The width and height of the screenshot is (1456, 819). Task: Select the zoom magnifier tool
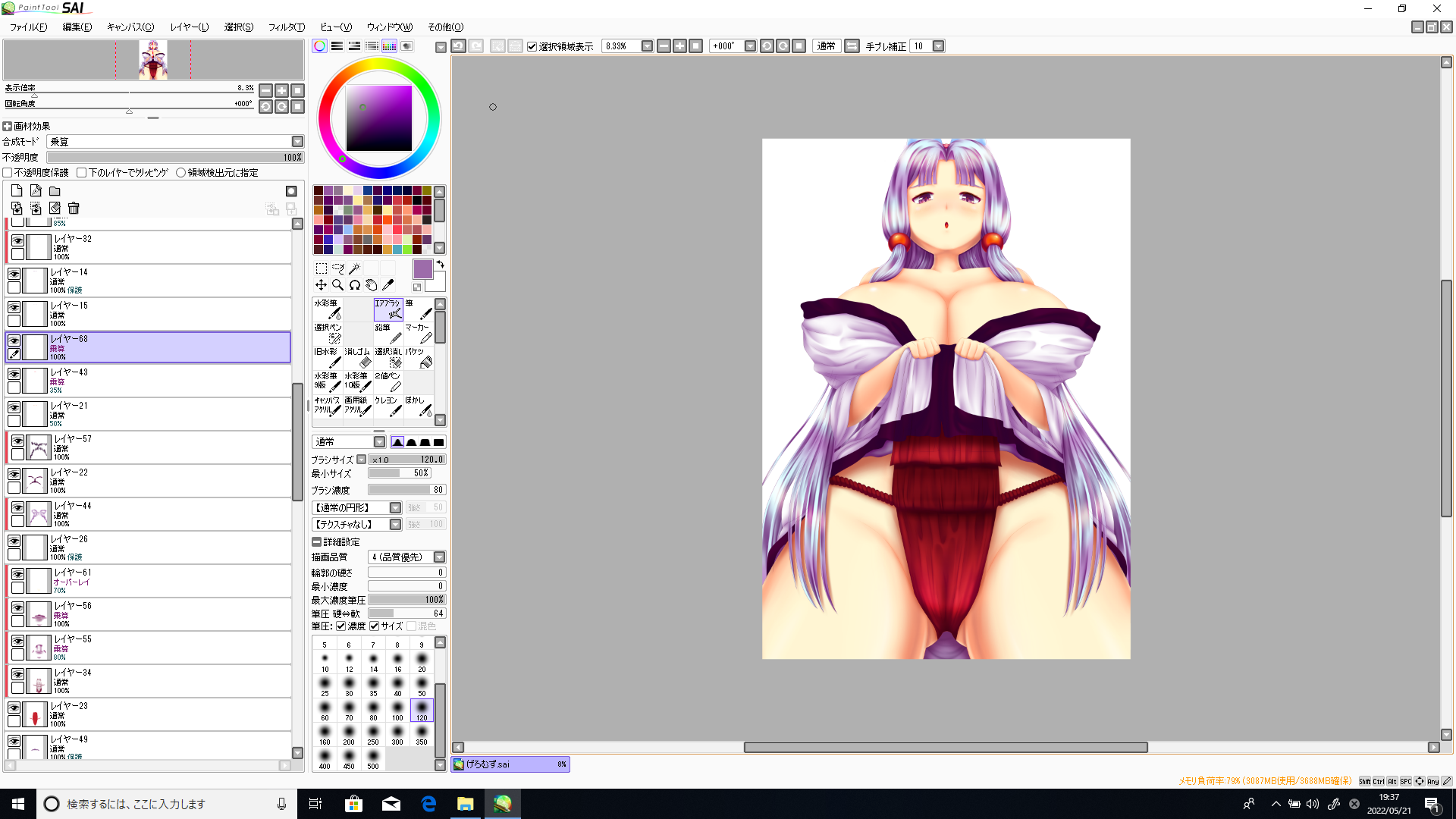click(338, 285)
